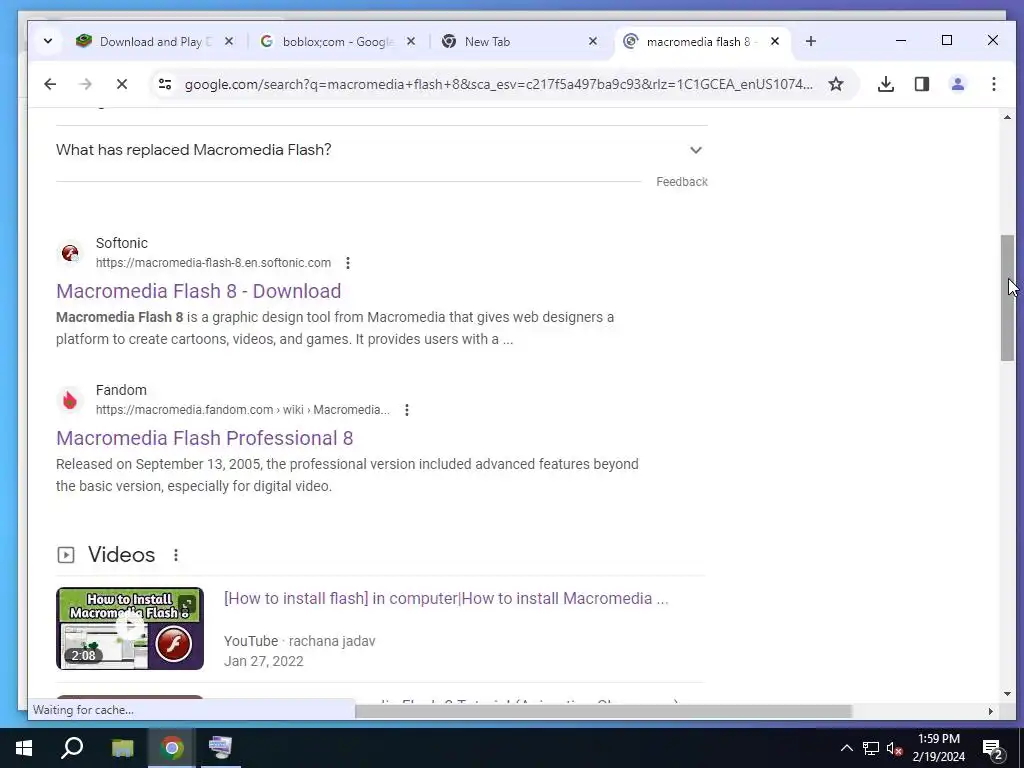Click the Softonic site favicon

(x=70, y=253)
